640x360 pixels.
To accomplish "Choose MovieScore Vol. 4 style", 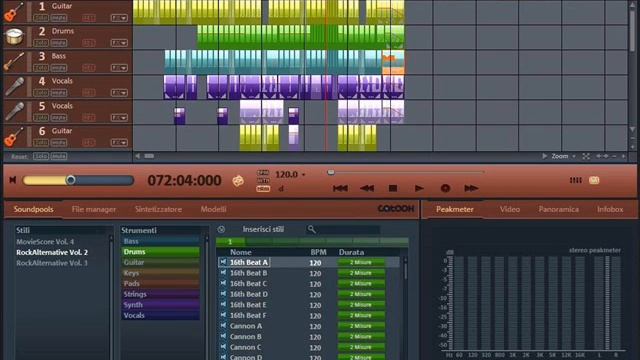I will 45,242.
